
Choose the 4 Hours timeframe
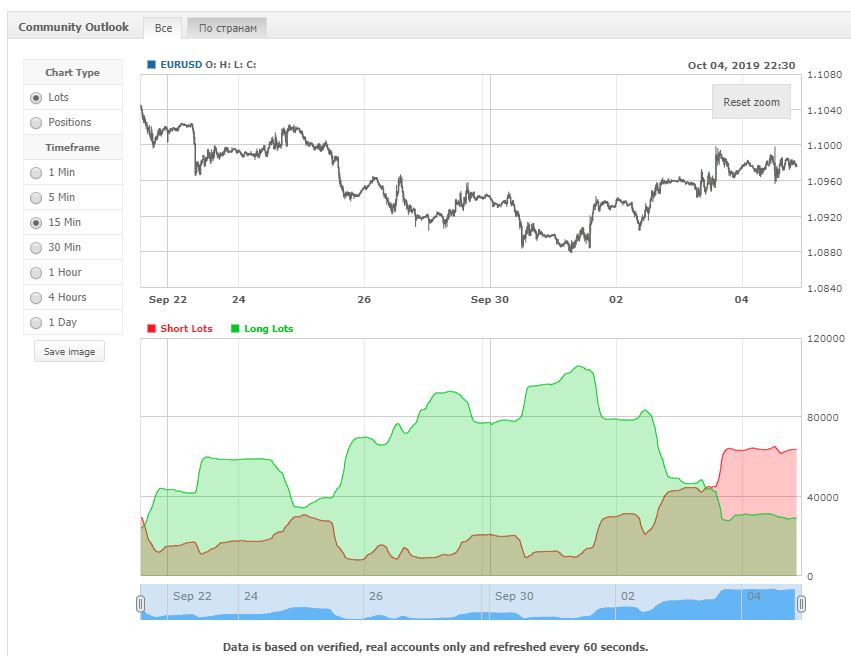(x=36, y=297)
